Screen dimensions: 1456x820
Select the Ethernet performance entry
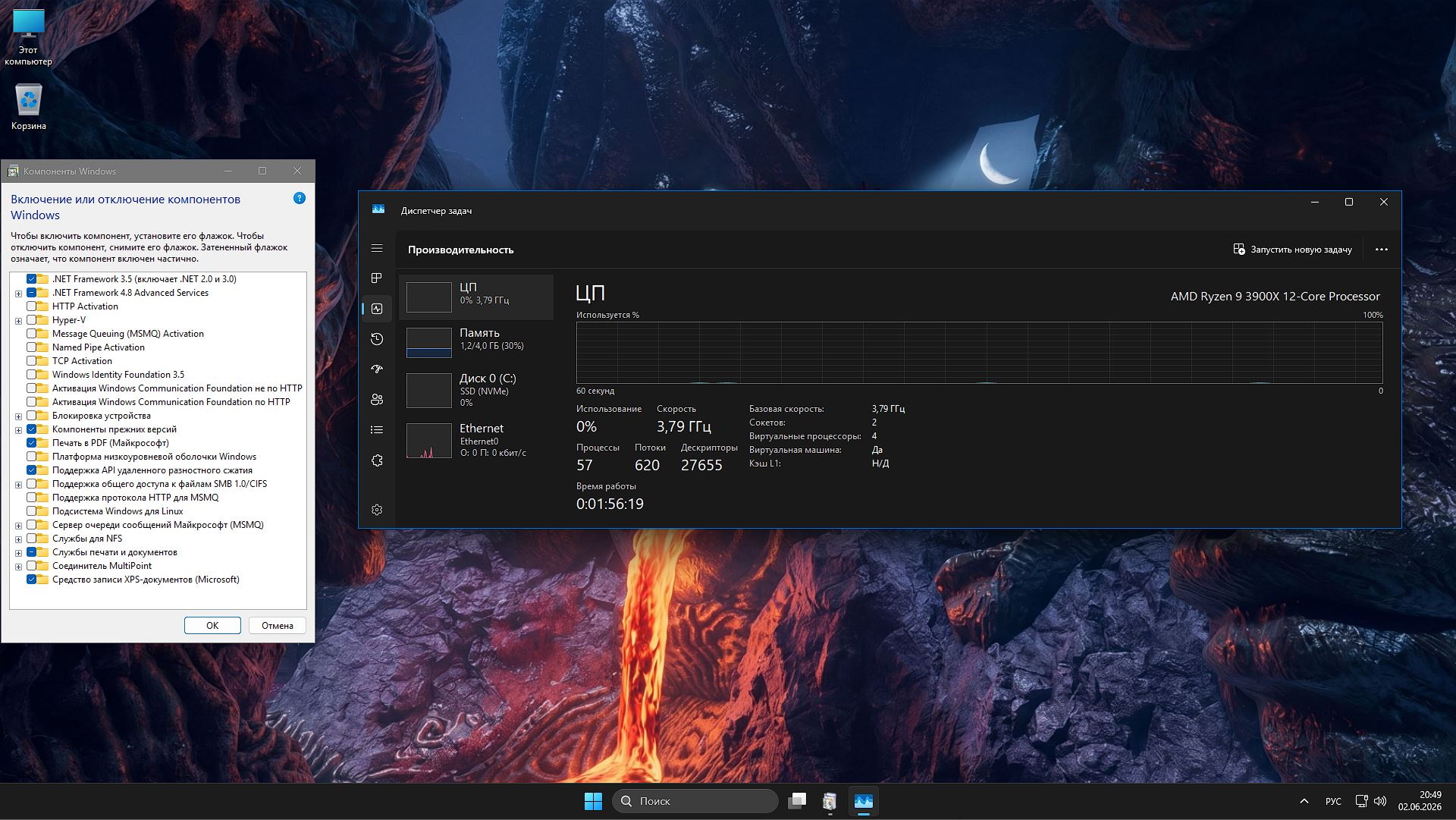476,440
